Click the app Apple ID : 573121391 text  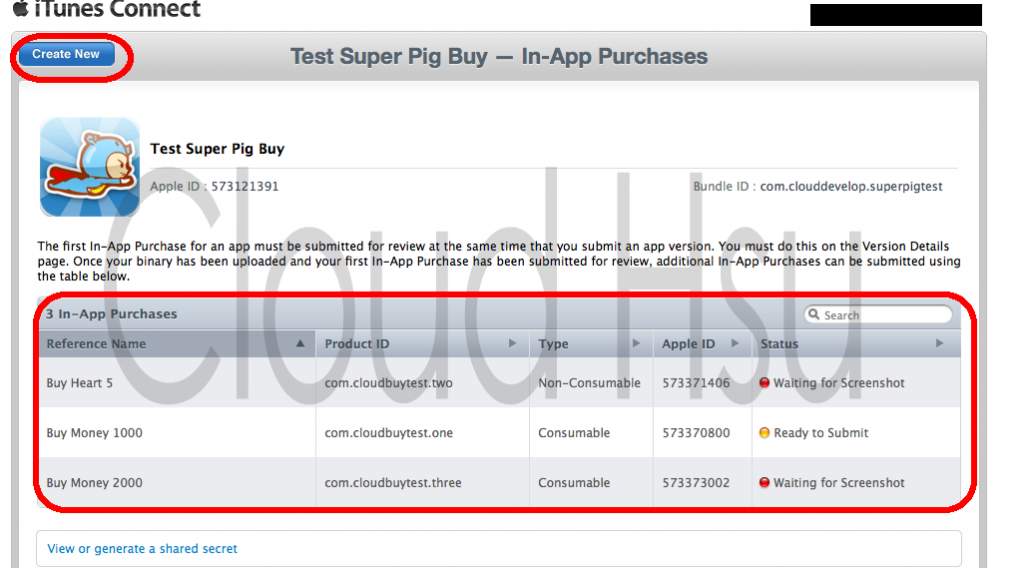click(214, 187)
